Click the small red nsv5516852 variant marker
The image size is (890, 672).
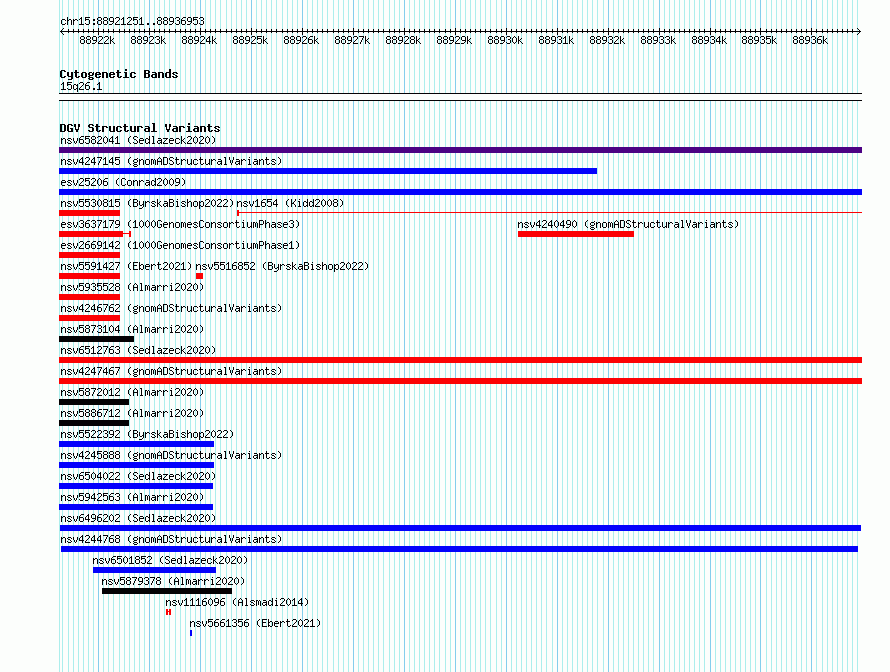click(199, 276)
